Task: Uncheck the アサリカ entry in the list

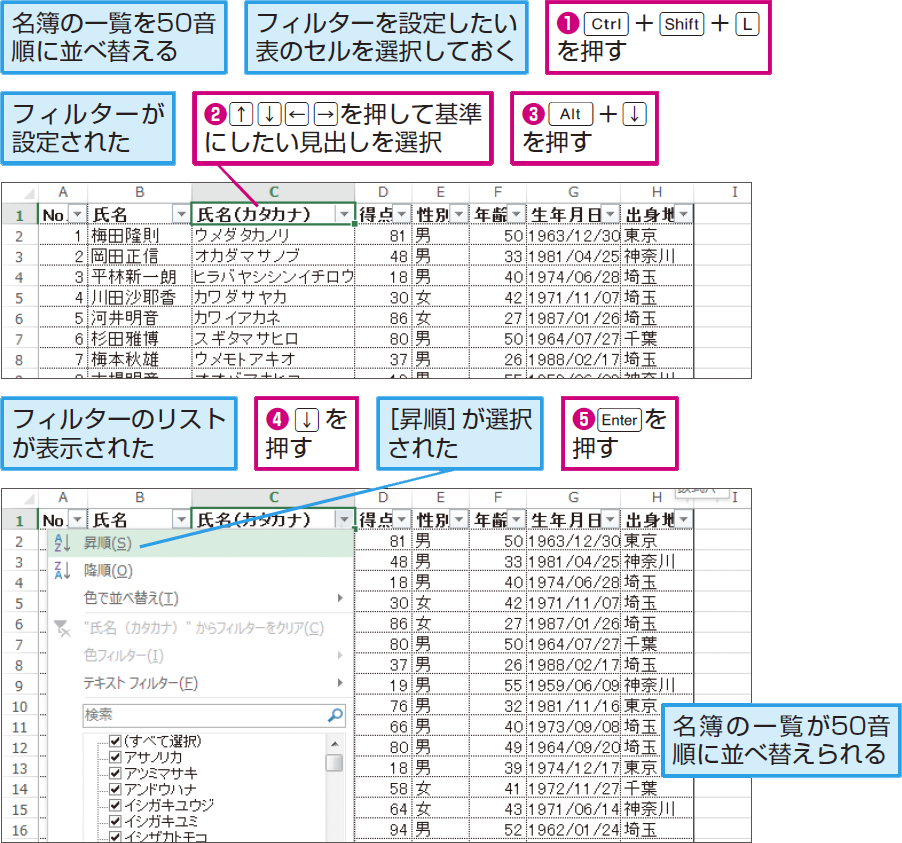Action: point(114,756)
